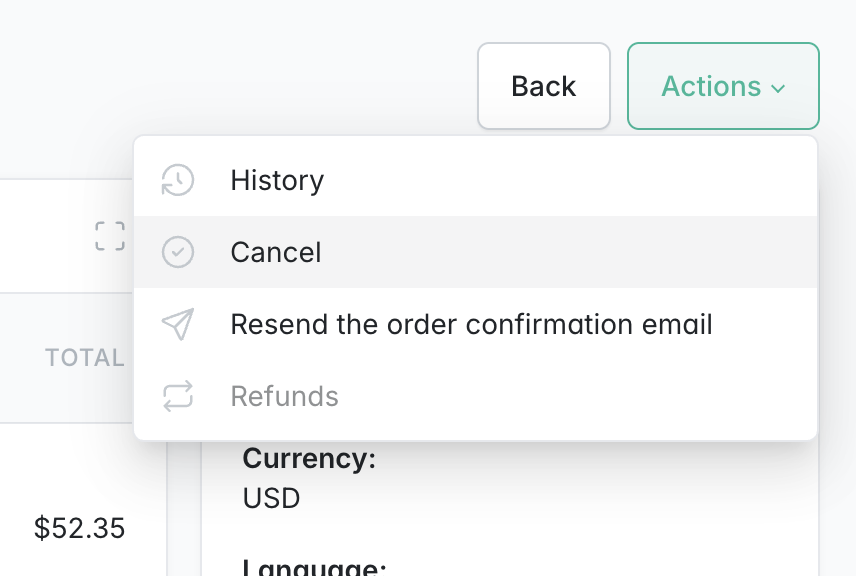
Task: Click the $52.35 total amount
Action: pos(79,528)
